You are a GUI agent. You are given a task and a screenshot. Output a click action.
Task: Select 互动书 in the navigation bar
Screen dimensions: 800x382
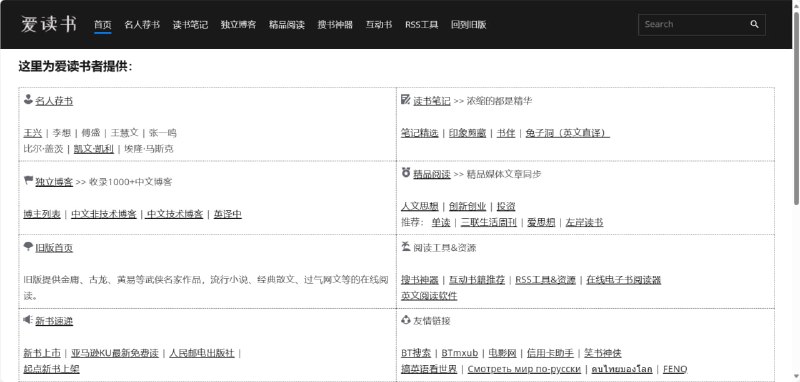[379, 24]
